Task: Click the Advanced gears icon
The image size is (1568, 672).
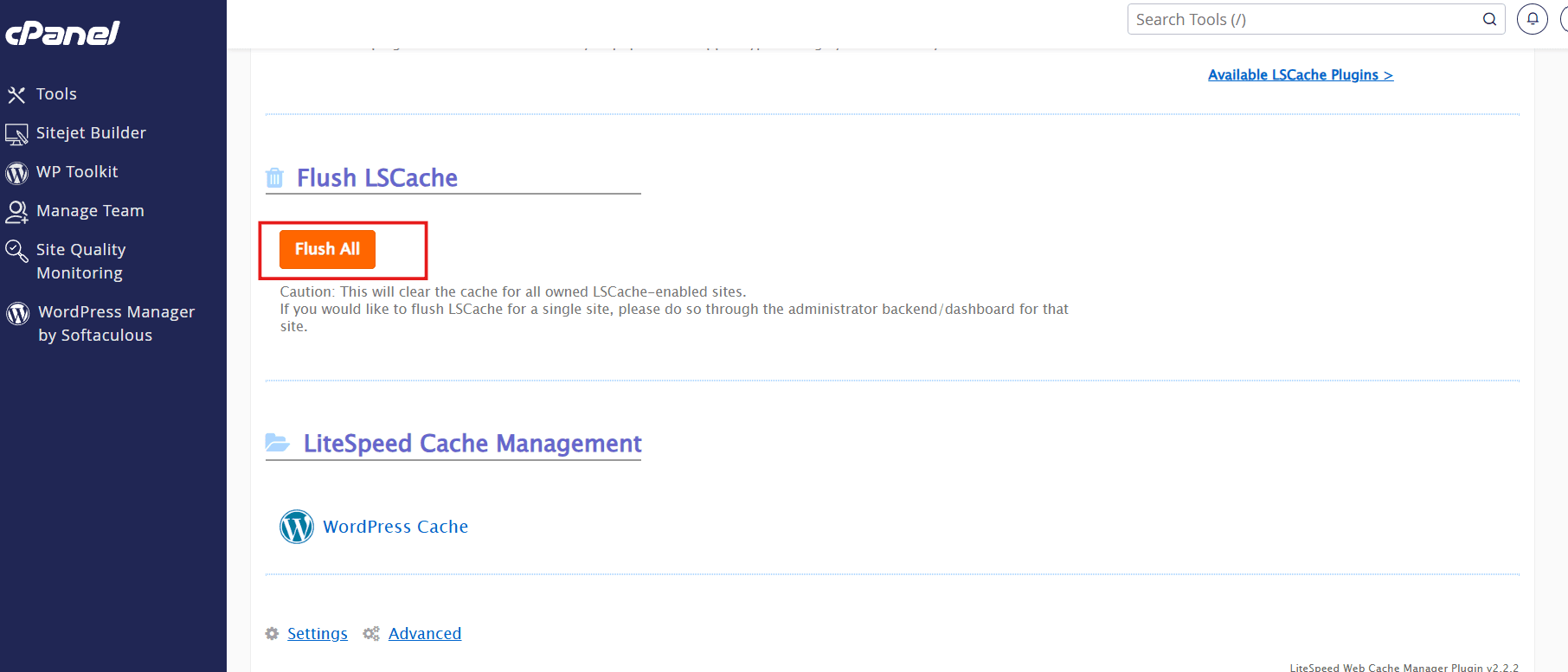Action: [371, 634]
